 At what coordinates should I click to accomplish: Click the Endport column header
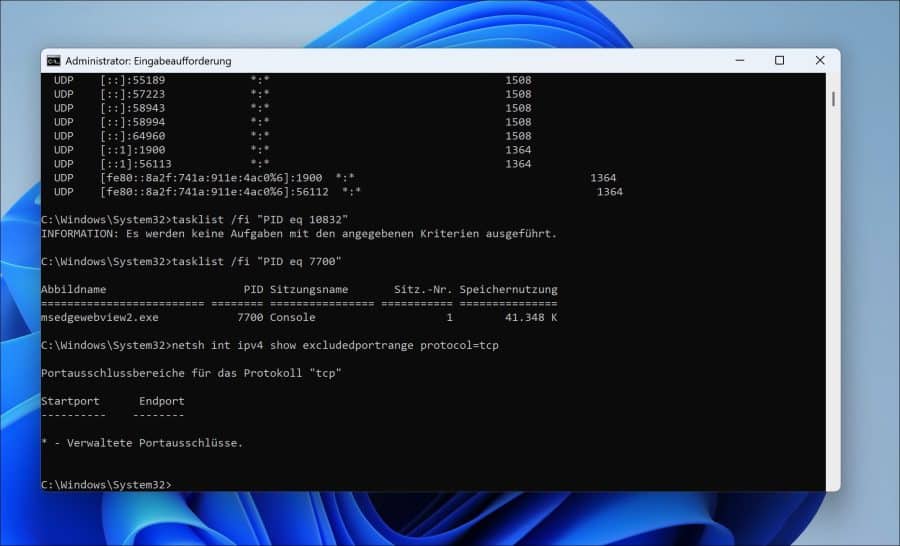(x=161, y=401)
